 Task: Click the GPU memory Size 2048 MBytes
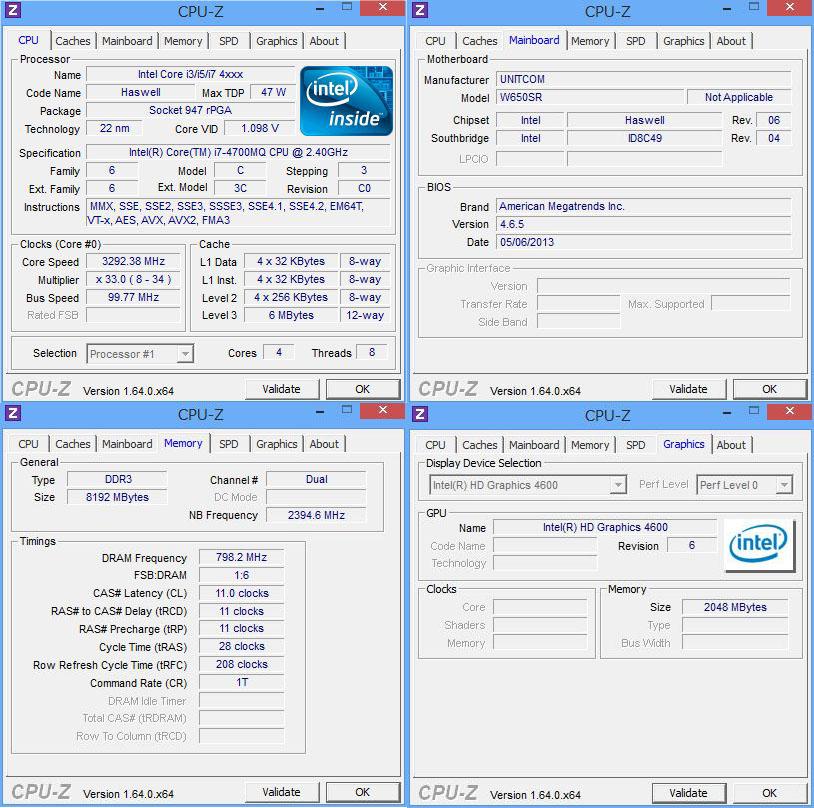(x=735, y=607)
